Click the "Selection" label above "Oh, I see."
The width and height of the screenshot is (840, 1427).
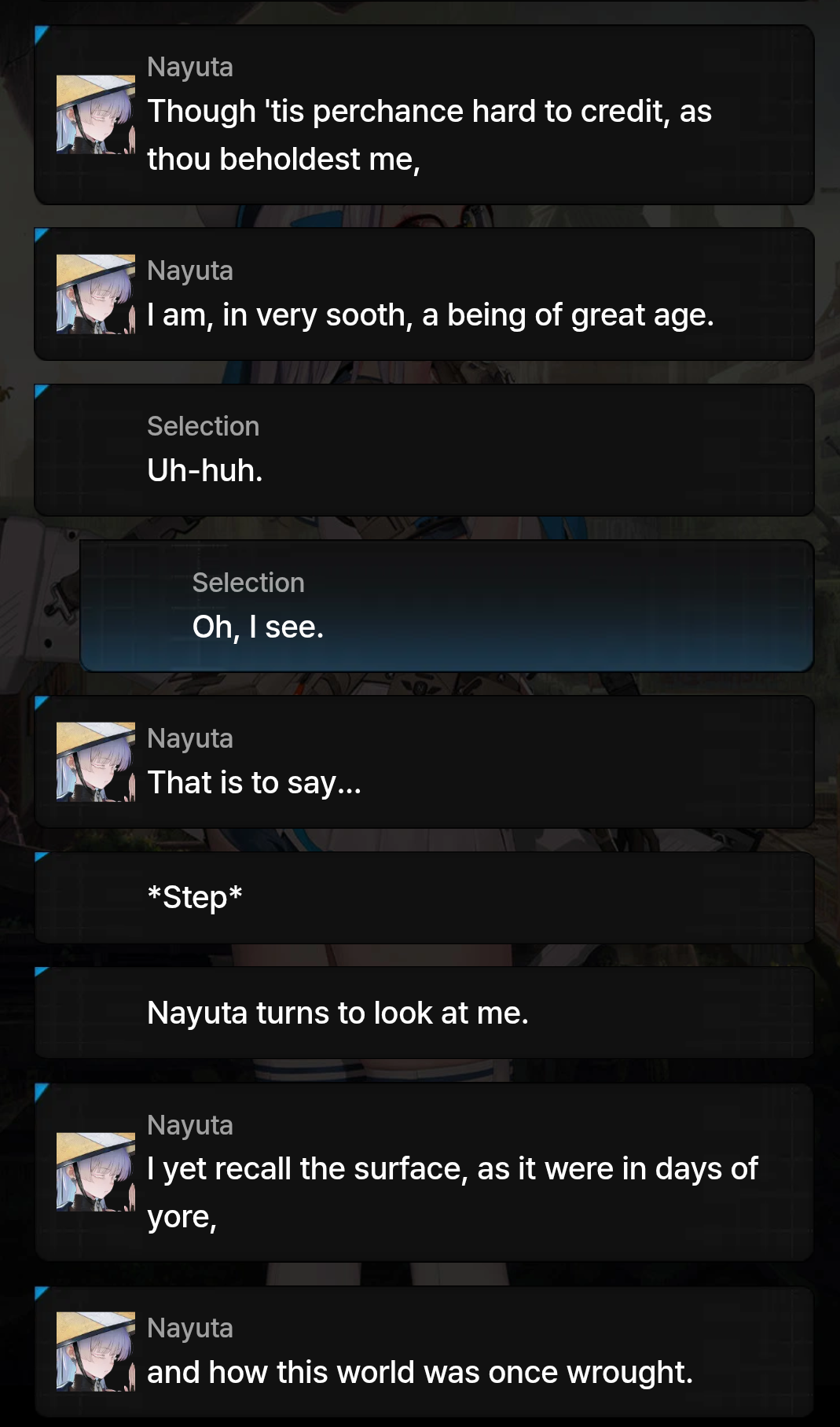click(x=248, y=583)
